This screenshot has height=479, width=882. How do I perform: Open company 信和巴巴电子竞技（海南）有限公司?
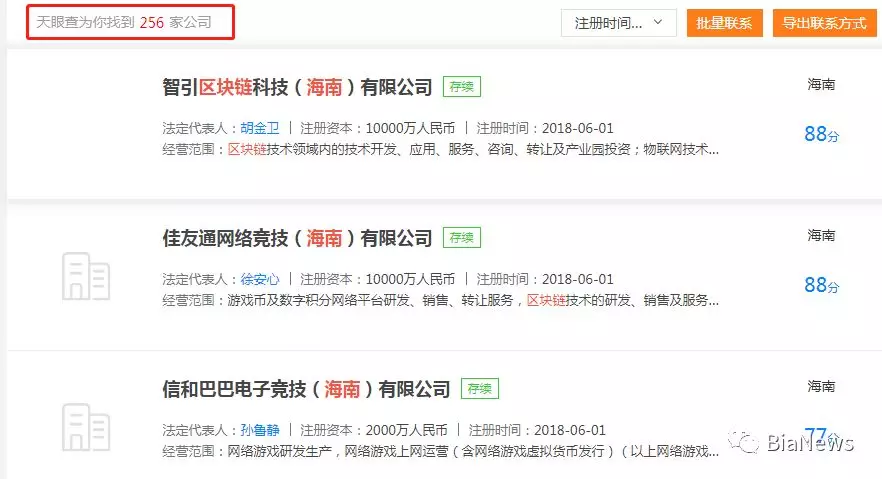[x=306, y=388]
